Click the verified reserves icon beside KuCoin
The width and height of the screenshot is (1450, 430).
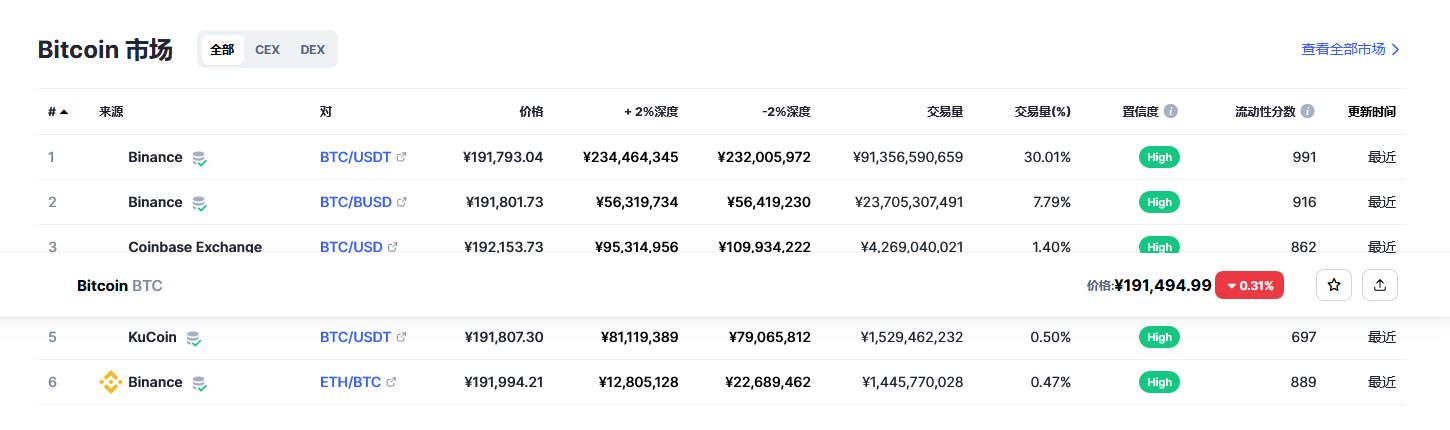[x=194, y=338]
